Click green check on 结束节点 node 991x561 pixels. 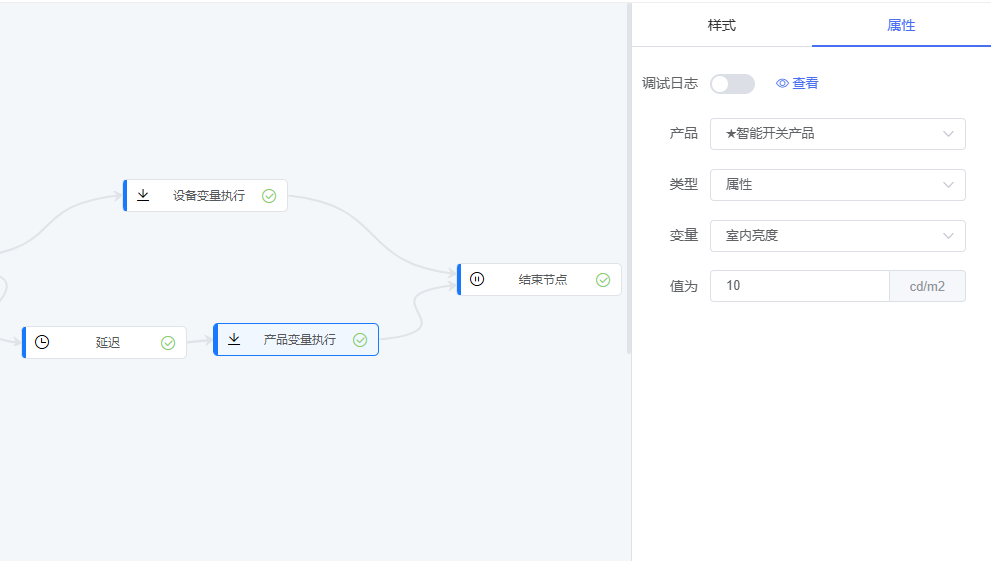pos(603,280)
